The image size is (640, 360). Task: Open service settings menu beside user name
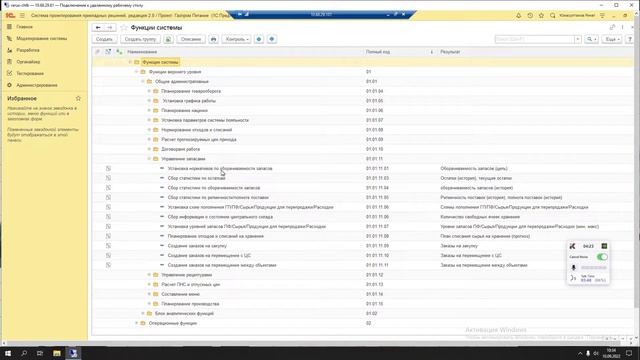[602, 16]
